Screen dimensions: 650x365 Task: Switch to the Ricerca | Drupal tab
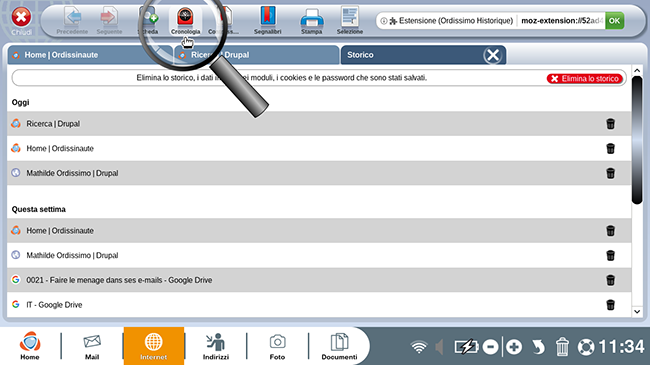[x=257, y=55]
